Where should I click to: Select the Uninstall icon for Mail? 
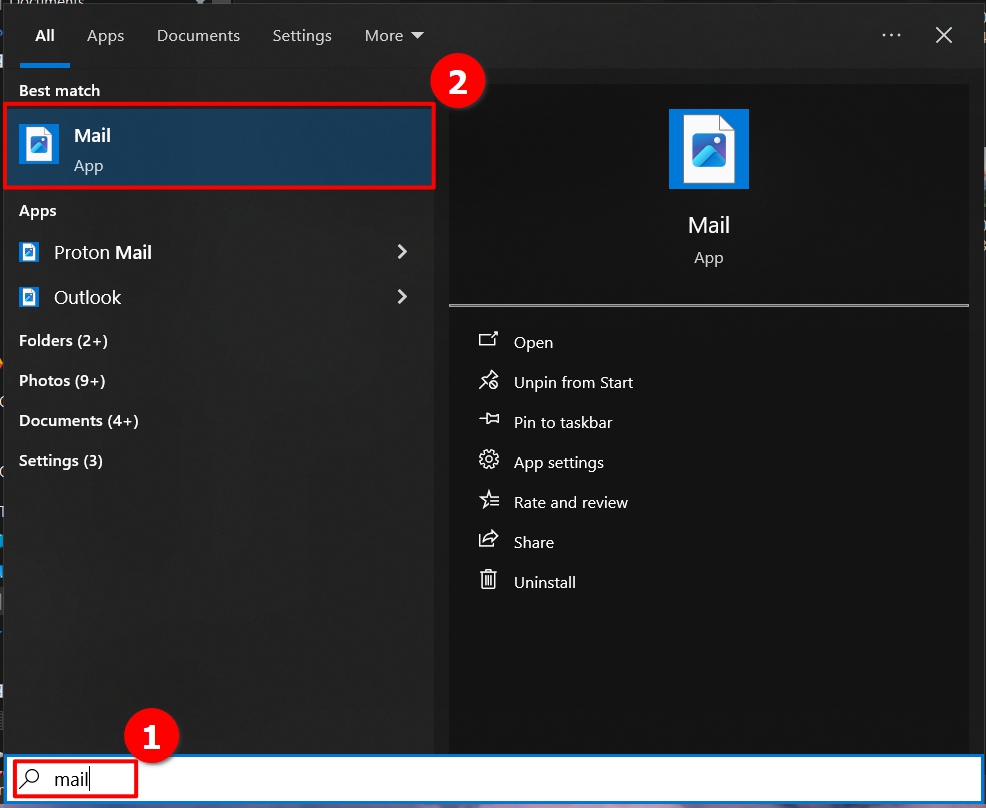click(x=488, y=582)
